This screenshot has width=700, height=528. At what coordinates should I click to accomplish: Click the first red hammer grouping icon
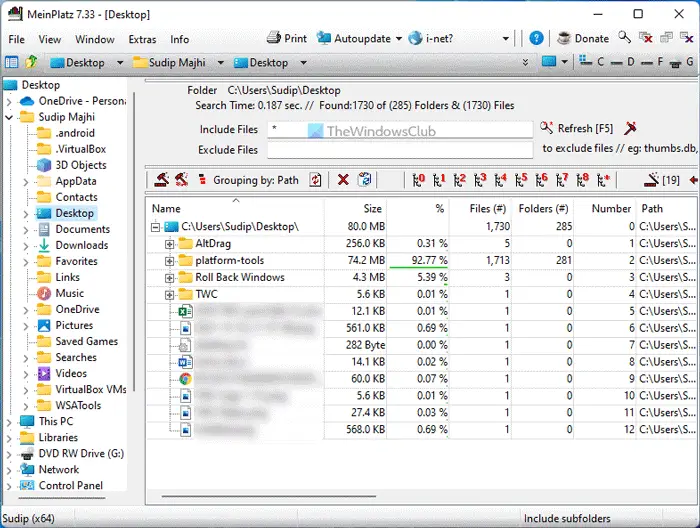pyautogui.click(x=162, y=180)
